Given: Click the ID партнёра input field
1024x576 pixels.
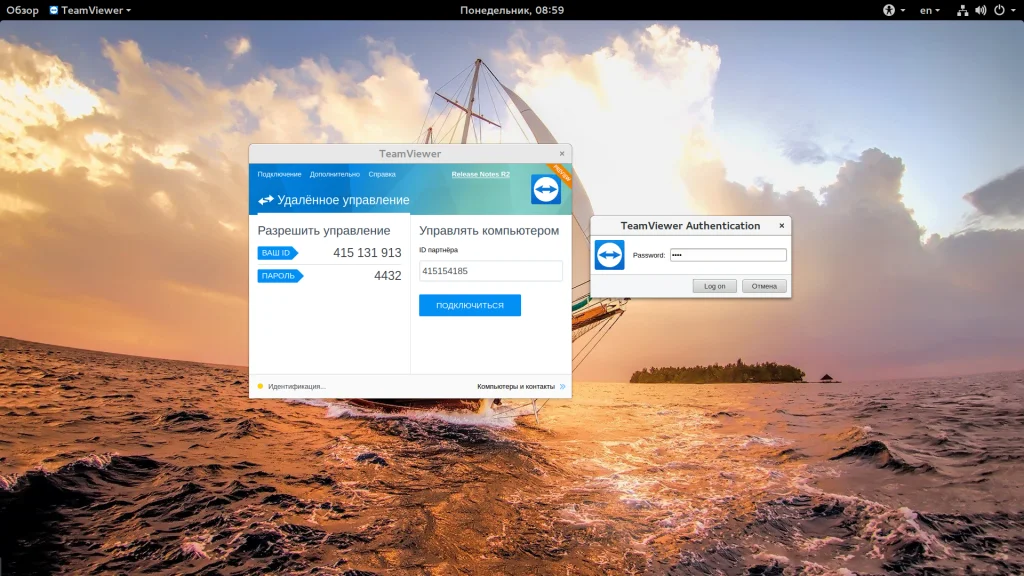Looking at the screenshot, I should pos(490,271).
